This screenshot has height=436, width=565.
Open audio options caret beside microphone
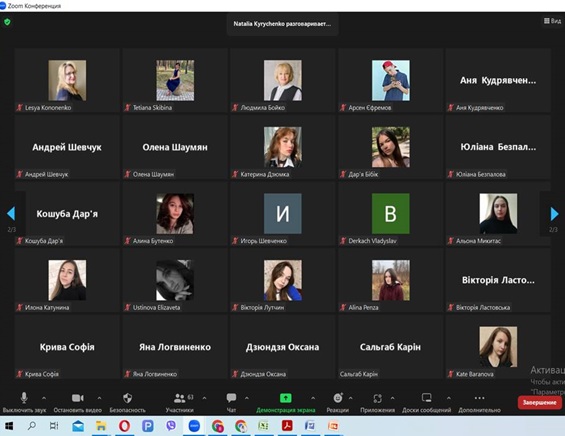(x=44, y=398)
